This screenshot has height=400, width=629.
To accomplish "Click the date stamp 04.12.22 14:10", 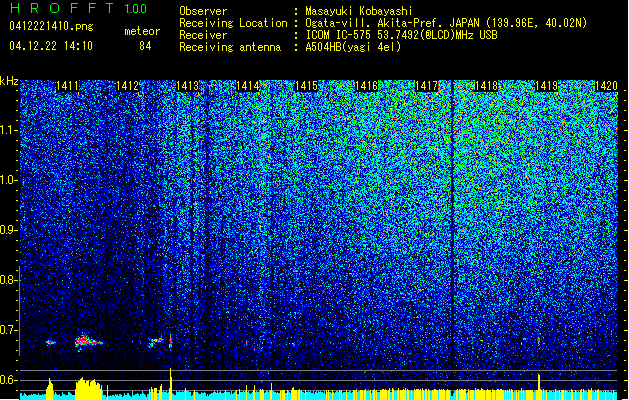I will pos(51,46).
